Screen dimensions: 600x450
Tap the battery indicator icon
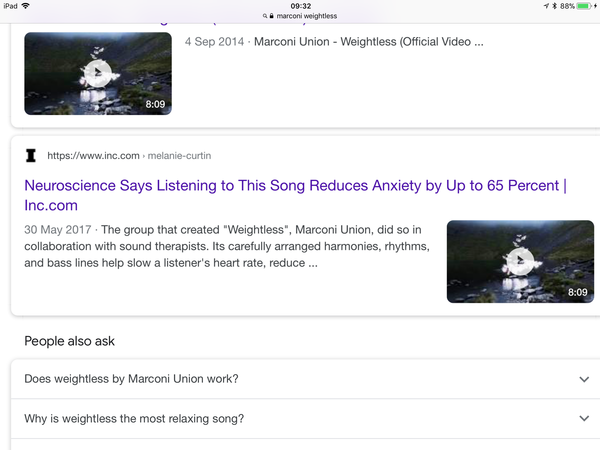[x=584, y=6]
